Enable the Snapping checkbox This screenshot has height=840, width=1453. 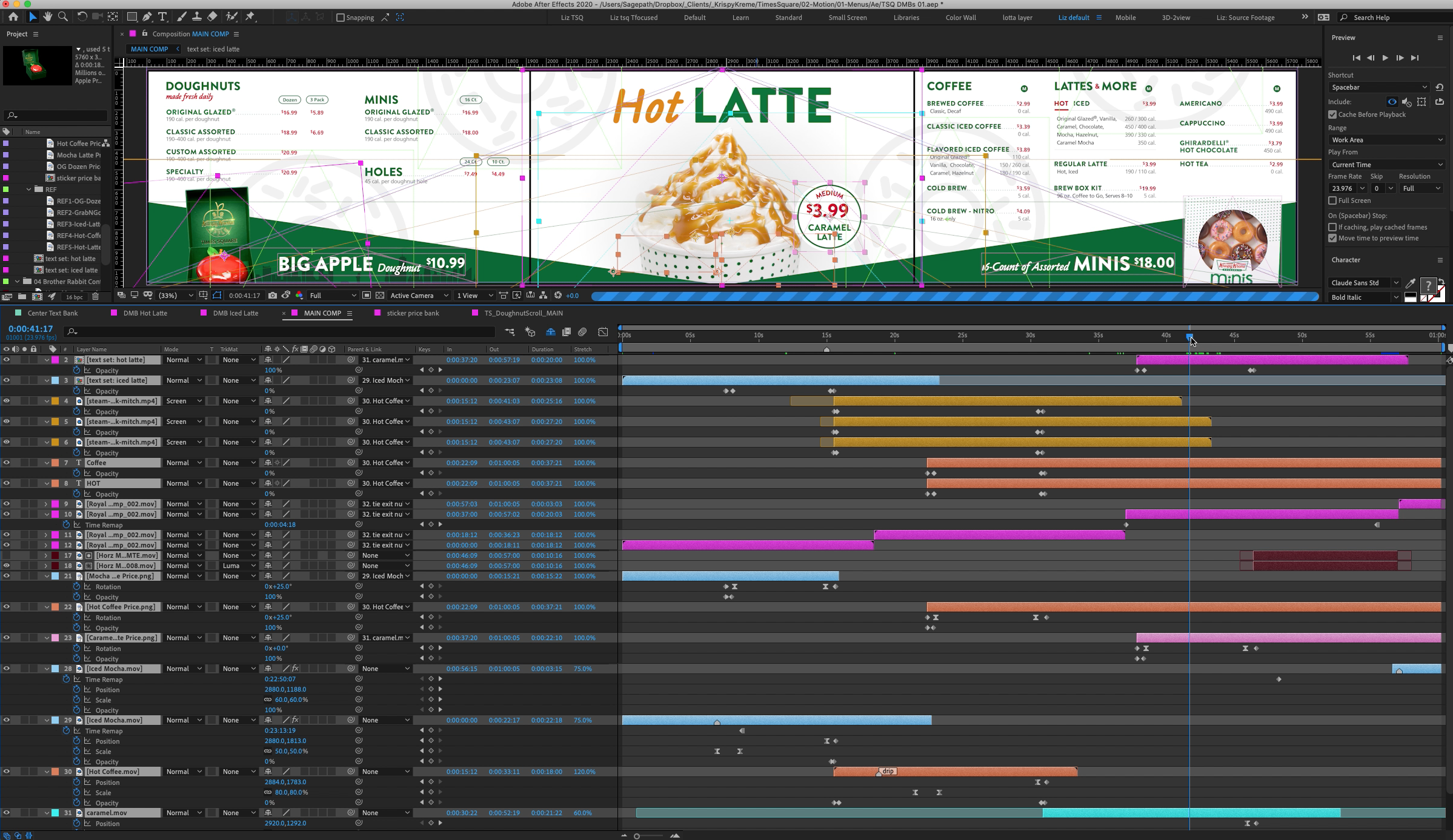341,18
